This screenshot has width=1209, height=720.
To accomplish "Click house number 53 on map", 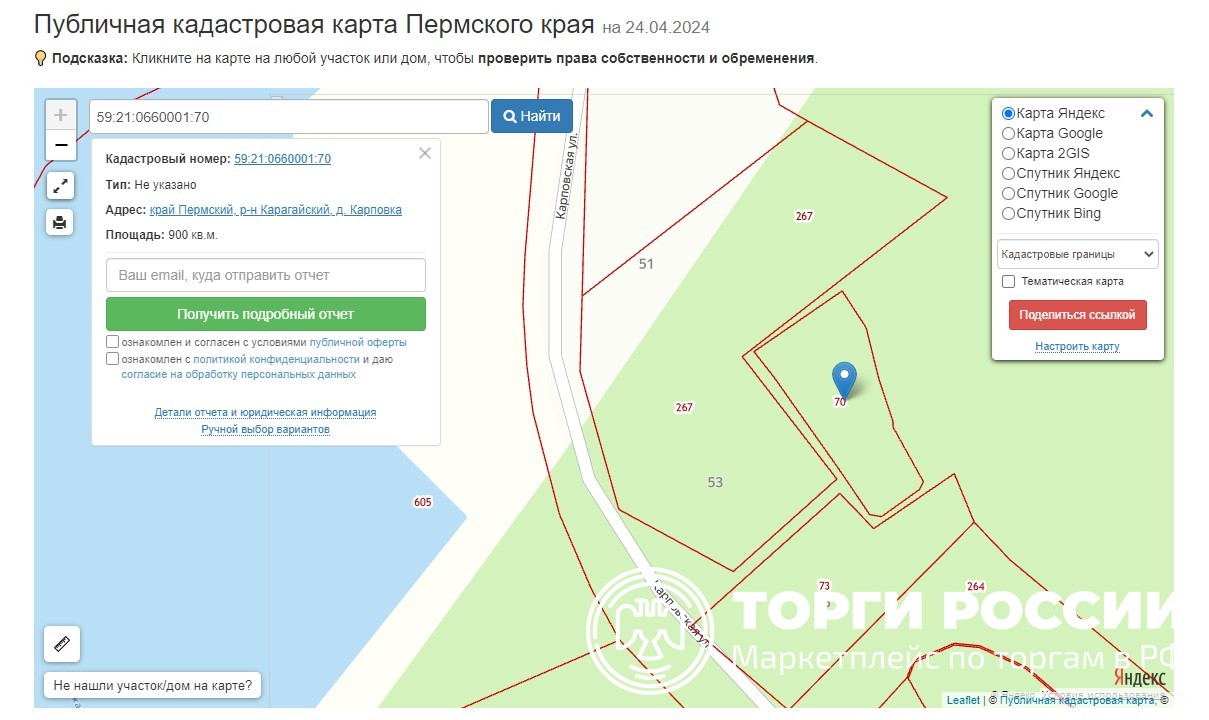I will pyautogui.click(x=715, y=482).
